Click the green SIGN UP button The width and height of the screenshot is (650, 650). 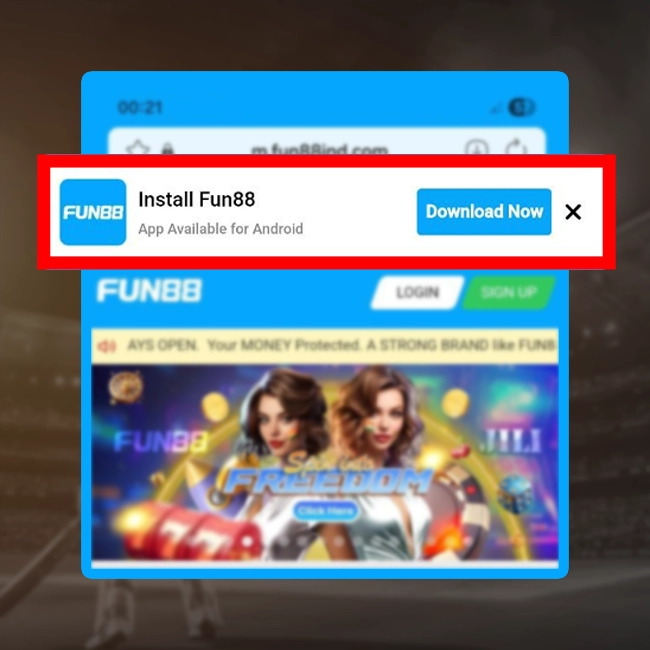point(509,293)
